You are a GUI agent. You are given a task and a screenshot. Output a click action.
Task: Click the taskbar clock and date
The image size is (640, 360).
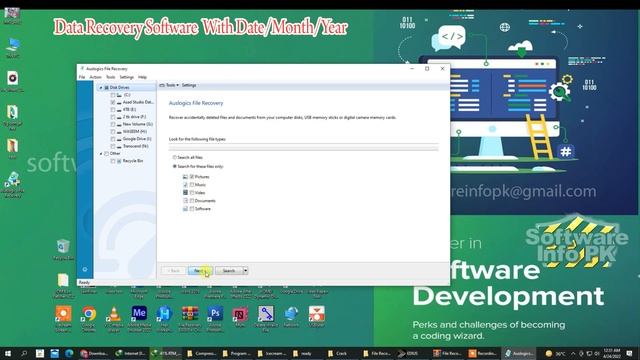(612, 353)
